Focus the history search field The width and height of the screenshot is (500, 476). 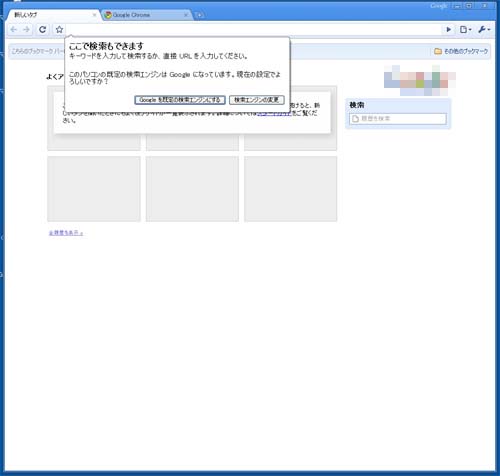[398, 119]
